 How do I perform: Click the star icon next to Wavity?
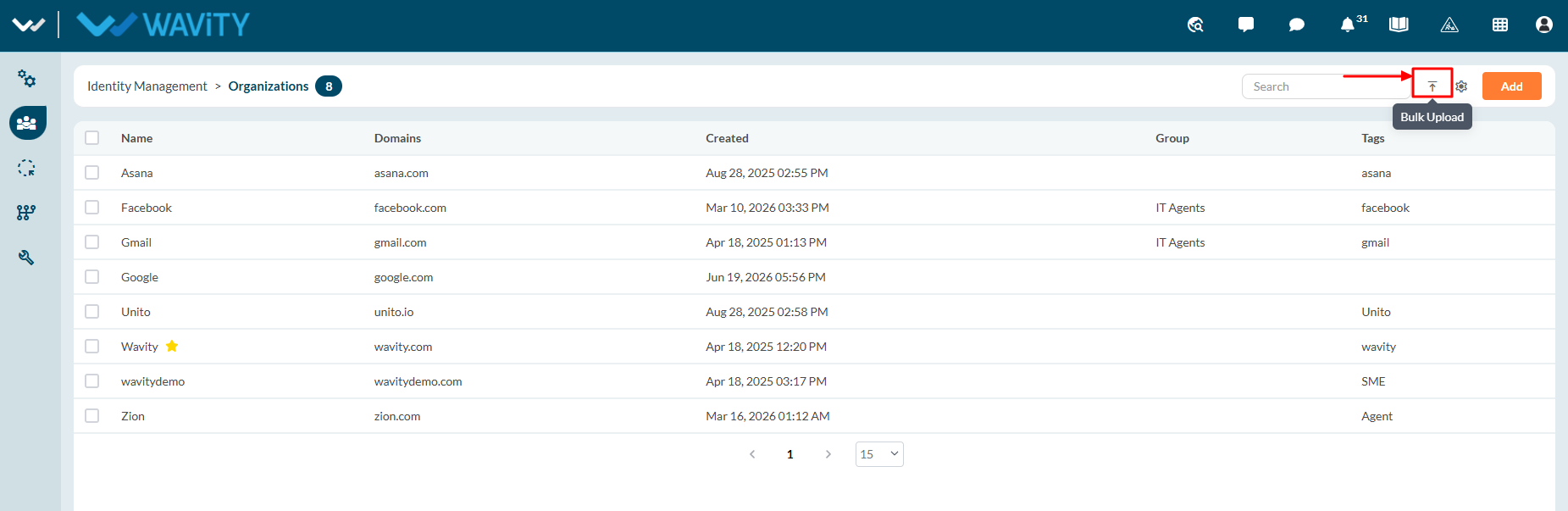(x=172, y=346)
